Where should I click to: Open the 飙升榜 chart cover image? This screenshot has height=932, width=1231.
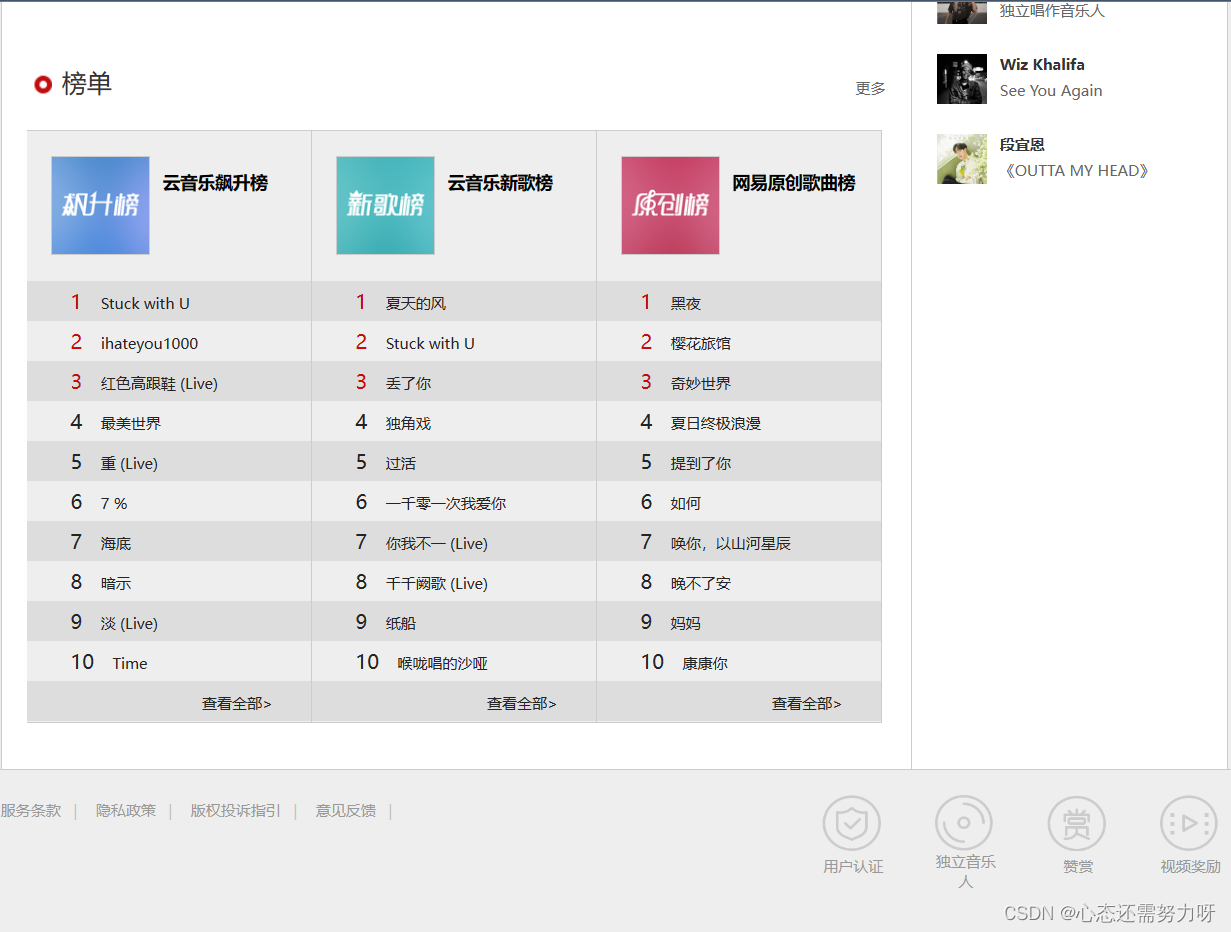pos(100,205)
